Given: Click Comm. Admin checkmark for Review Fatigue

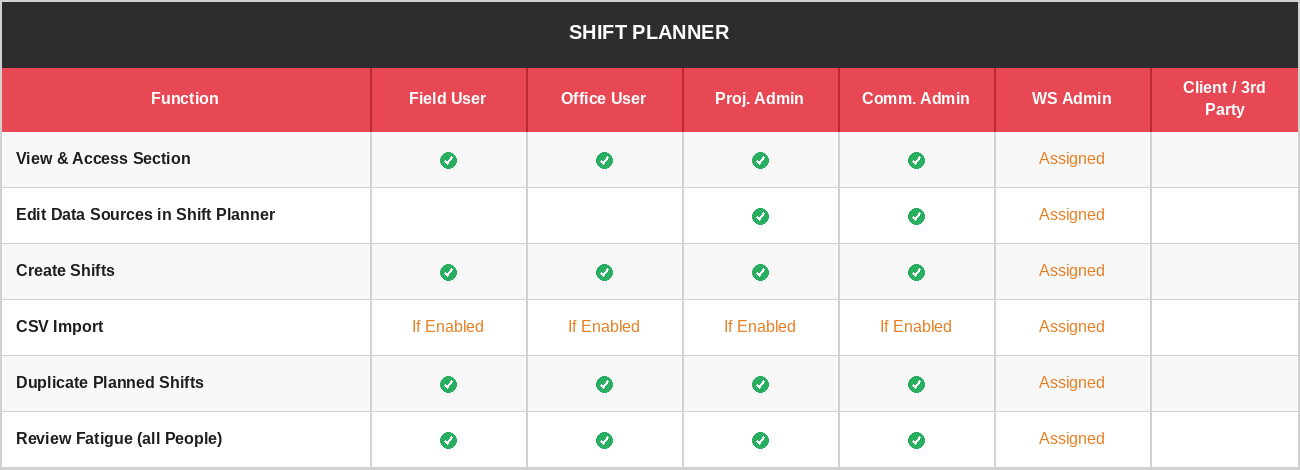Looking at the screenshot, I should (x=916, y=440).
